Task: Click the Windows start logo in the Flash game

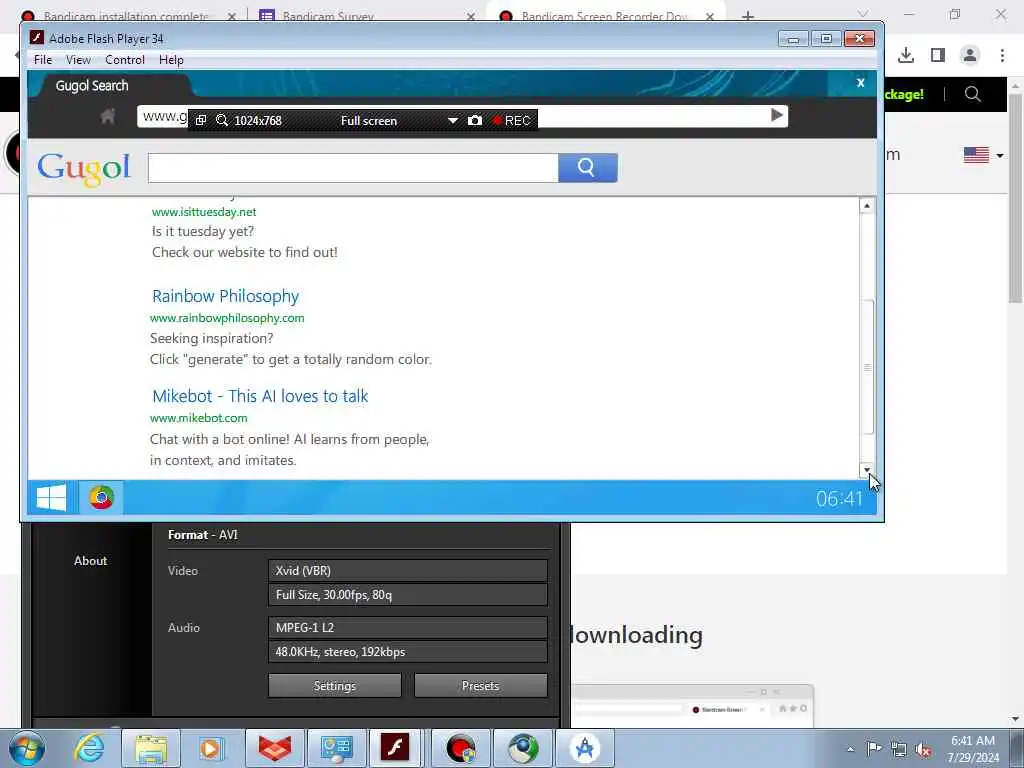Action: pos(51,498)
